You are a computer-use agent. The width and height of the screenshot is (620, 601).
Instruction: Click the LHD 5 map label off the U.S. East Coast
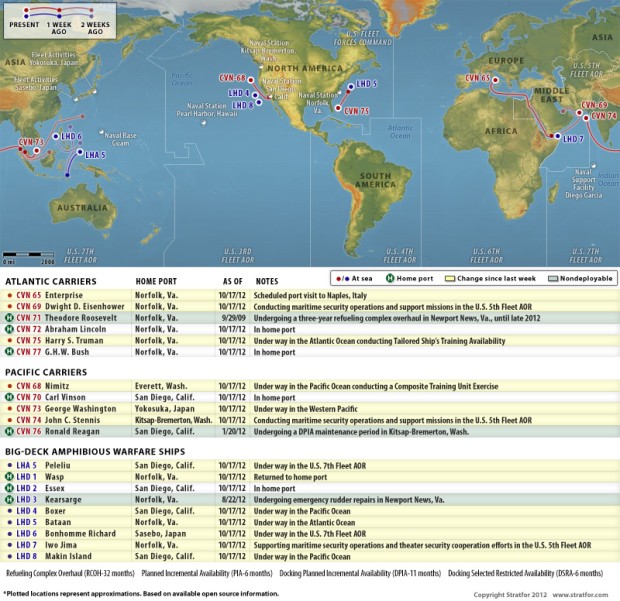[x=367, y=84]
